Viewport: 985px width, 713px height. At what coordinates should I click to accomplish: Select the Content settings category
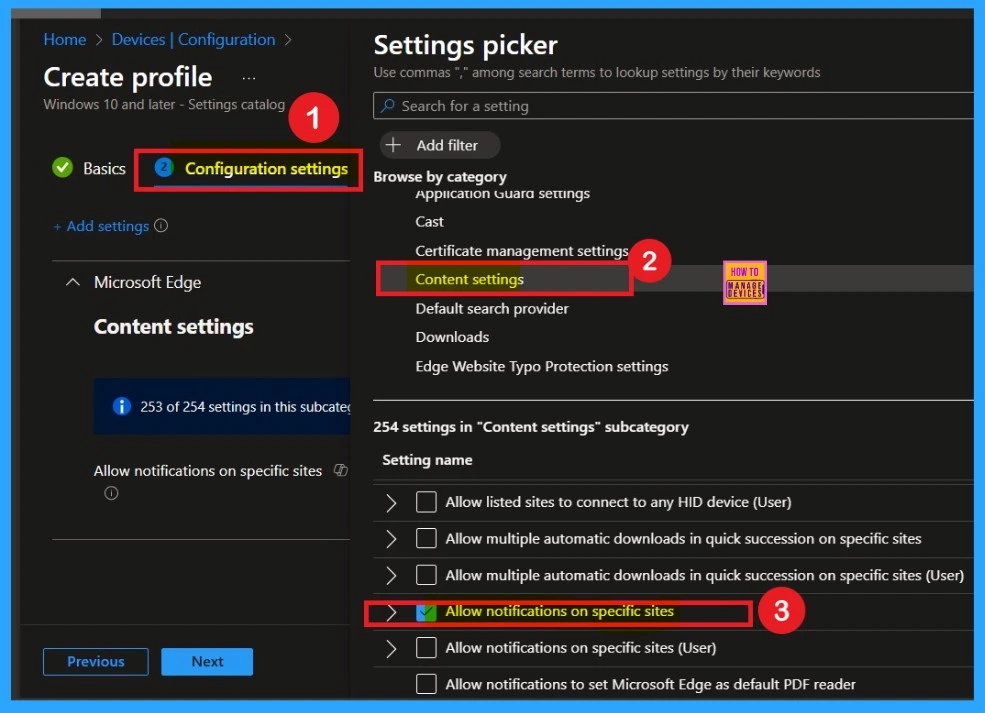click(x=469, y=280)
